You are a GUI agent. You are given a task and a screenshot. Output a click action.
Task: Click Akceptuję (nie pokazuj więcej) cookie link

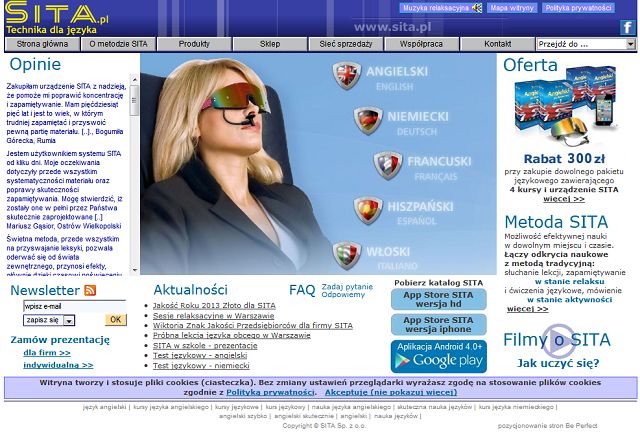pos(391,393)
